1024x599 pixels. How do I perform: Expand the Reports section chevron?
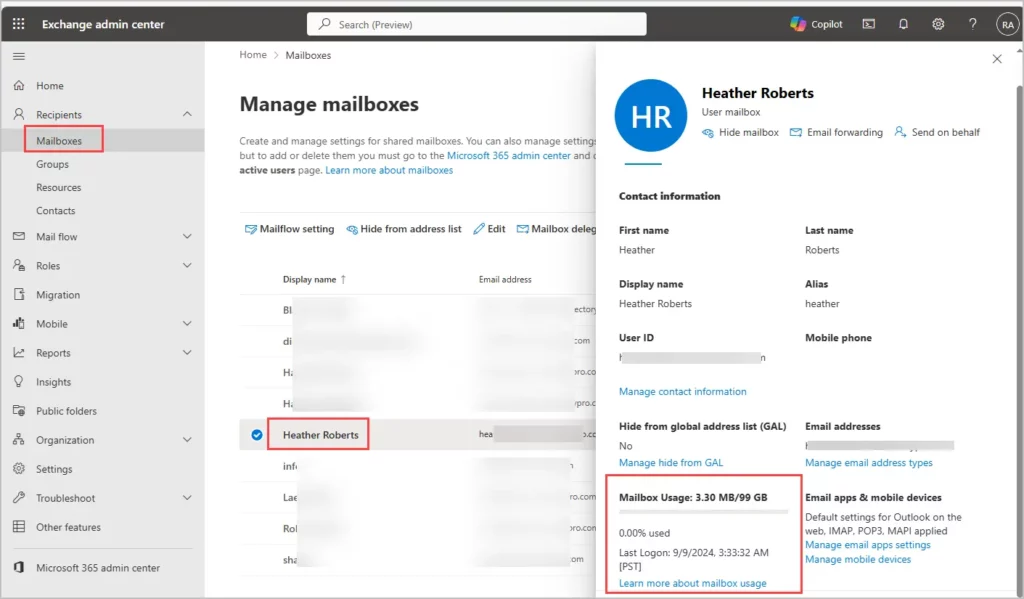pyautogui.click(x=187, y=353)
